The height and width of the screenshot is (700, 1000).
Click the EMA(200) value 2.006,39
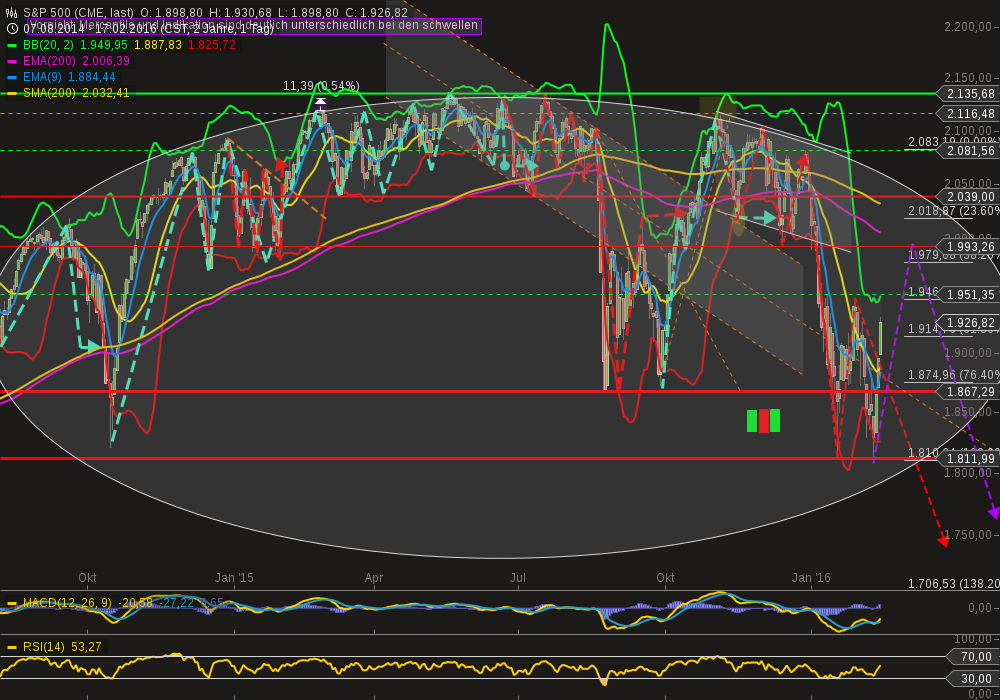coord(106,61)
